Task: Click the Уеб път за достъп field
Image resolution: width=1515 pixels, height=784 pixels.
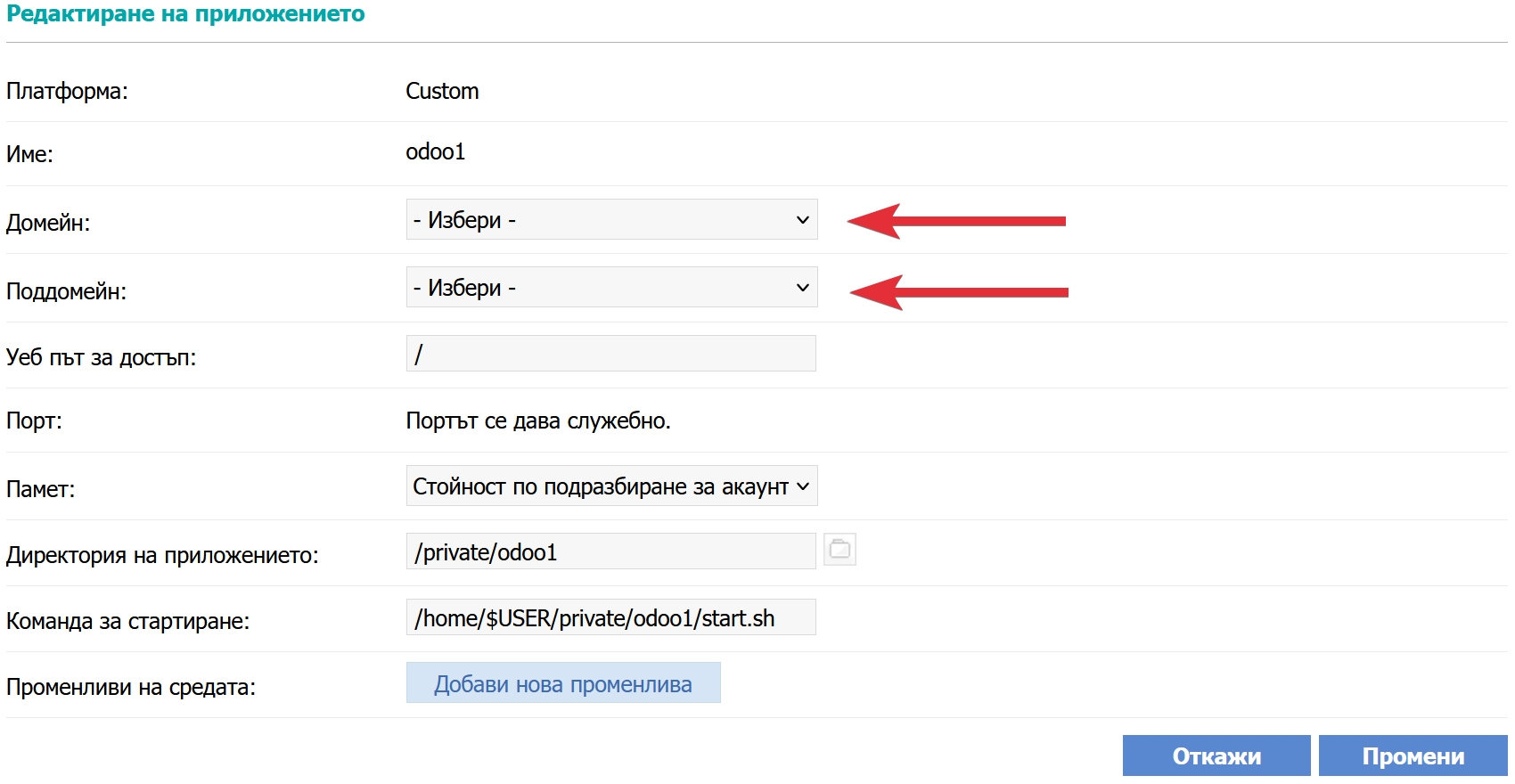Action: pos(610,354)
